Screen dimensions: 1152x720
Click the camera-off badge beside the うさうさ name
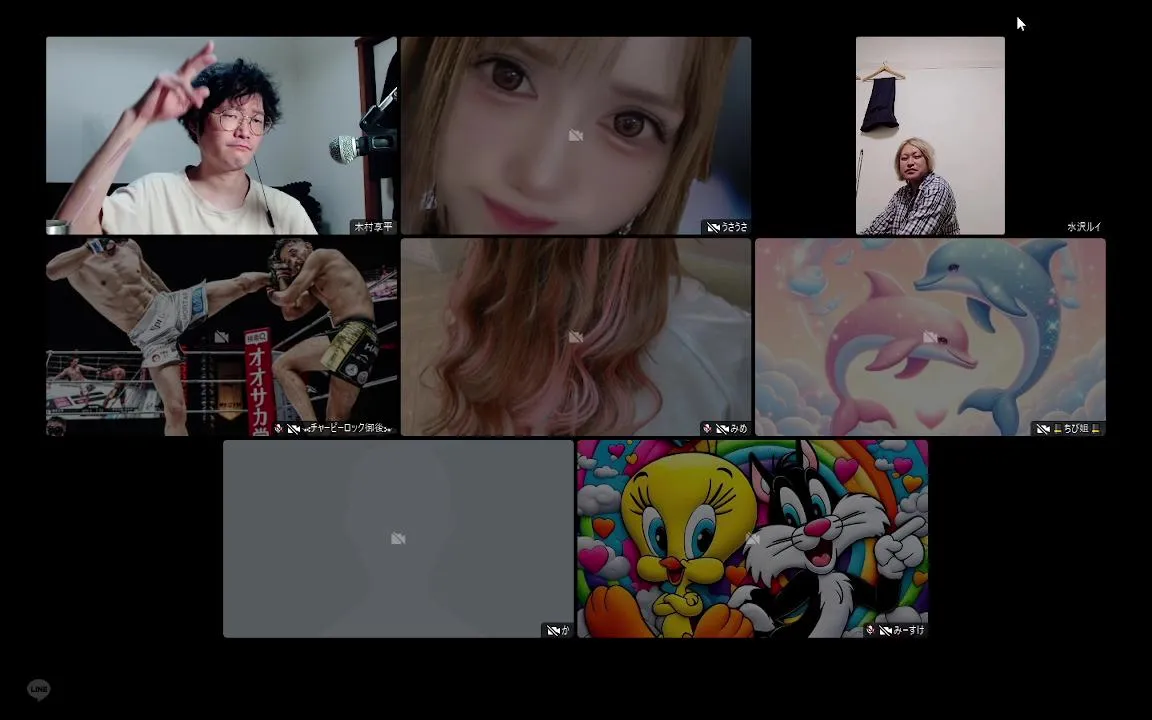pos(713,227)
